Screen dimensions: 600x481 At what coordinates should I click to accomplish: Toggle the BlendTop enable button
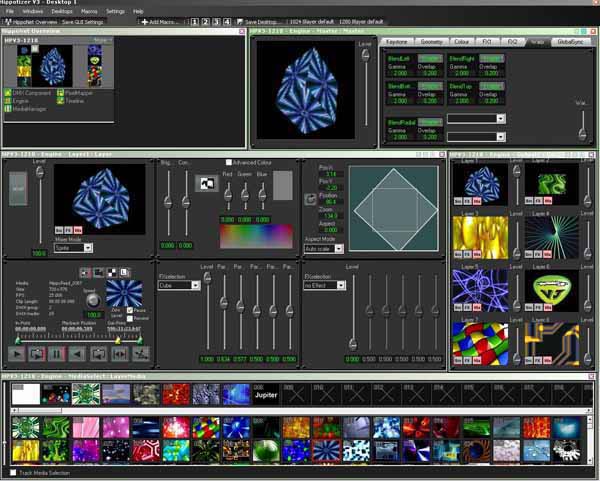492,86
